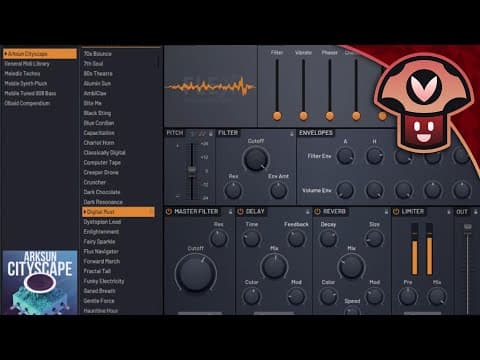
Task: Click the Env Amt knob
Action: [278, 190]
